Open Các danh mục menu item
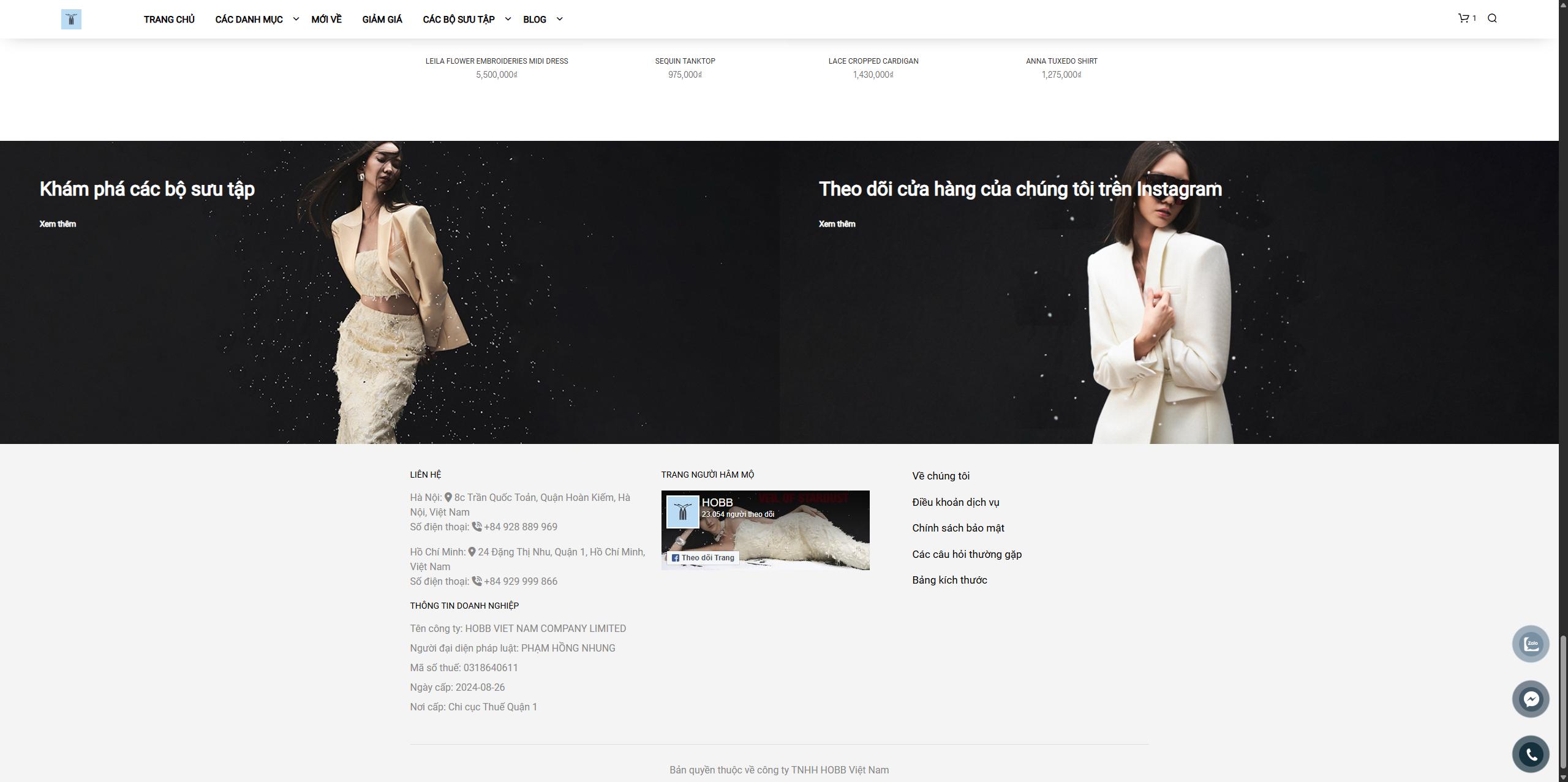This screenshot has width=1568, height=782. [x=249, y=20]
